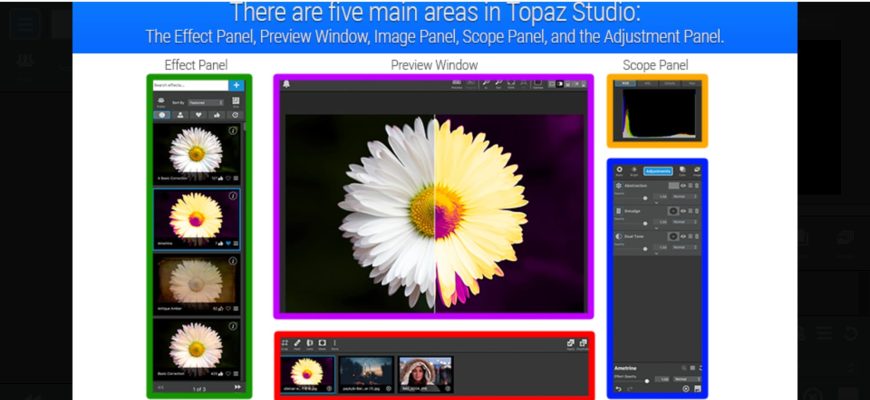Click the Duplicate icon in Image Panel
This screenshot has height=400, width=870.
(x=583, y=345)
